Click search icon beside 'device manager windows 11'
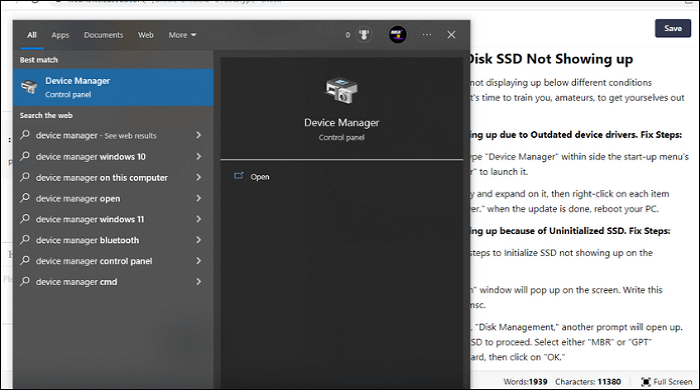The image size is (700, 390). 25,219
